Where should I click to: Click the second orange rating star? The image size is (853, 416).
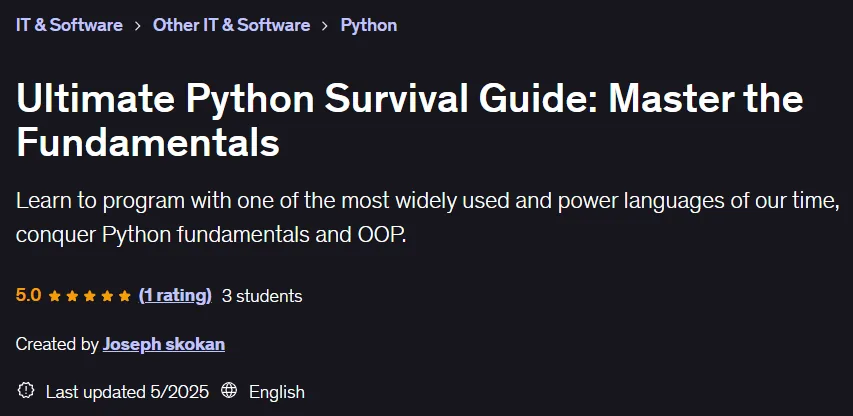[72, 296]
